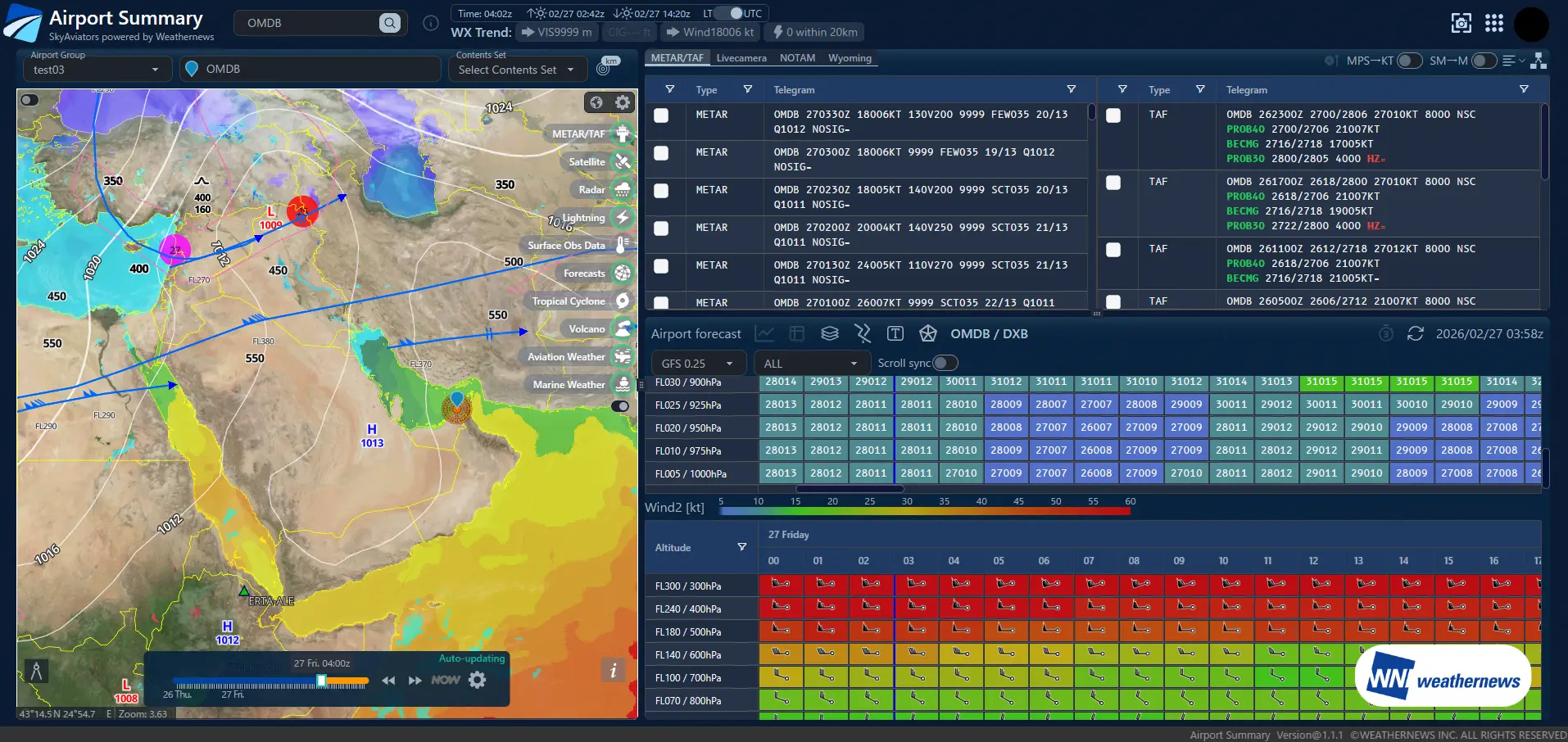Show Tropical Cyclone layer on map

coord(623,301)
